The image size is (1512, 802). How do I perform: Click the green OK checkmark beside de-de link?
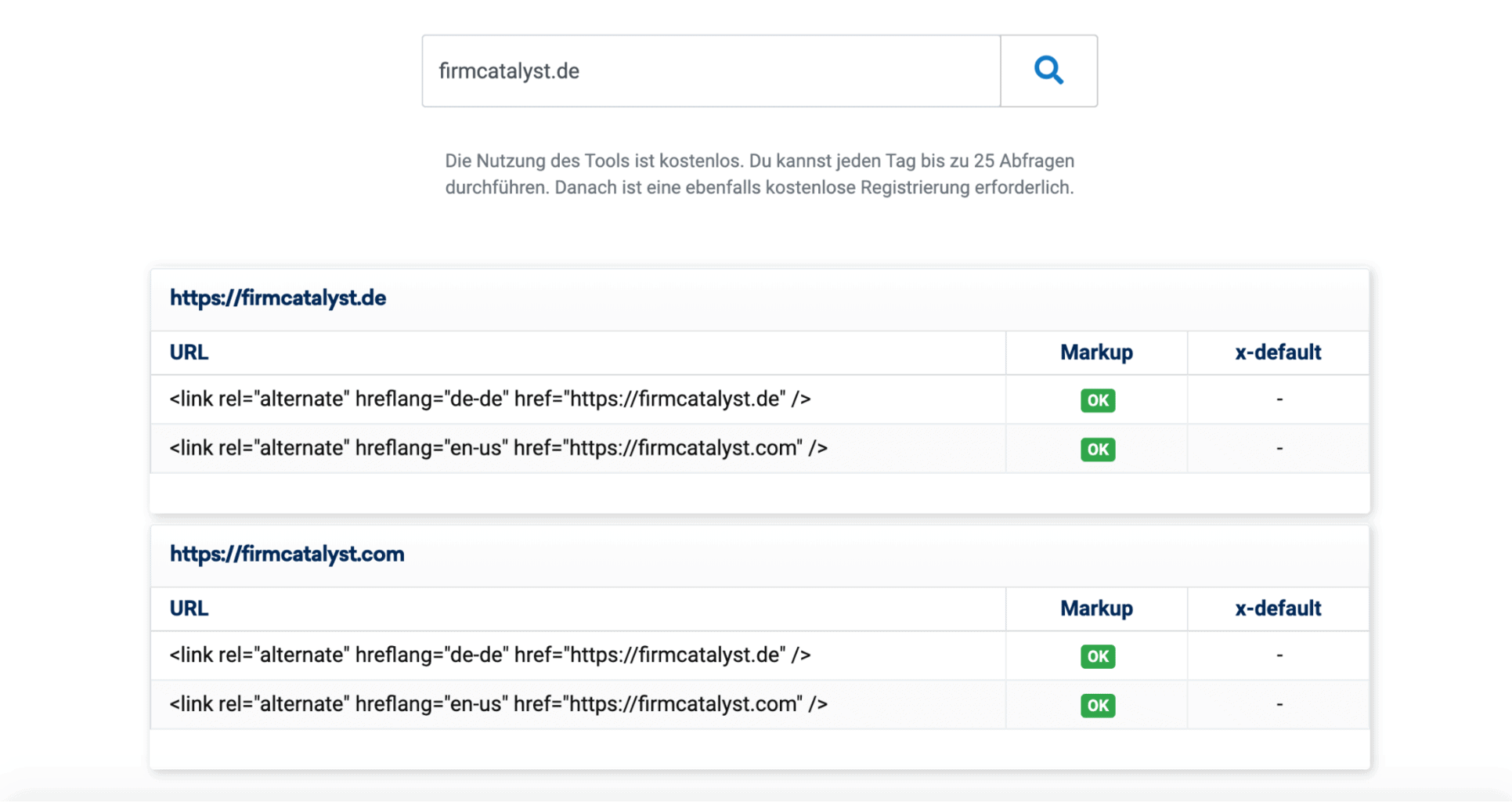(1096, 399)
